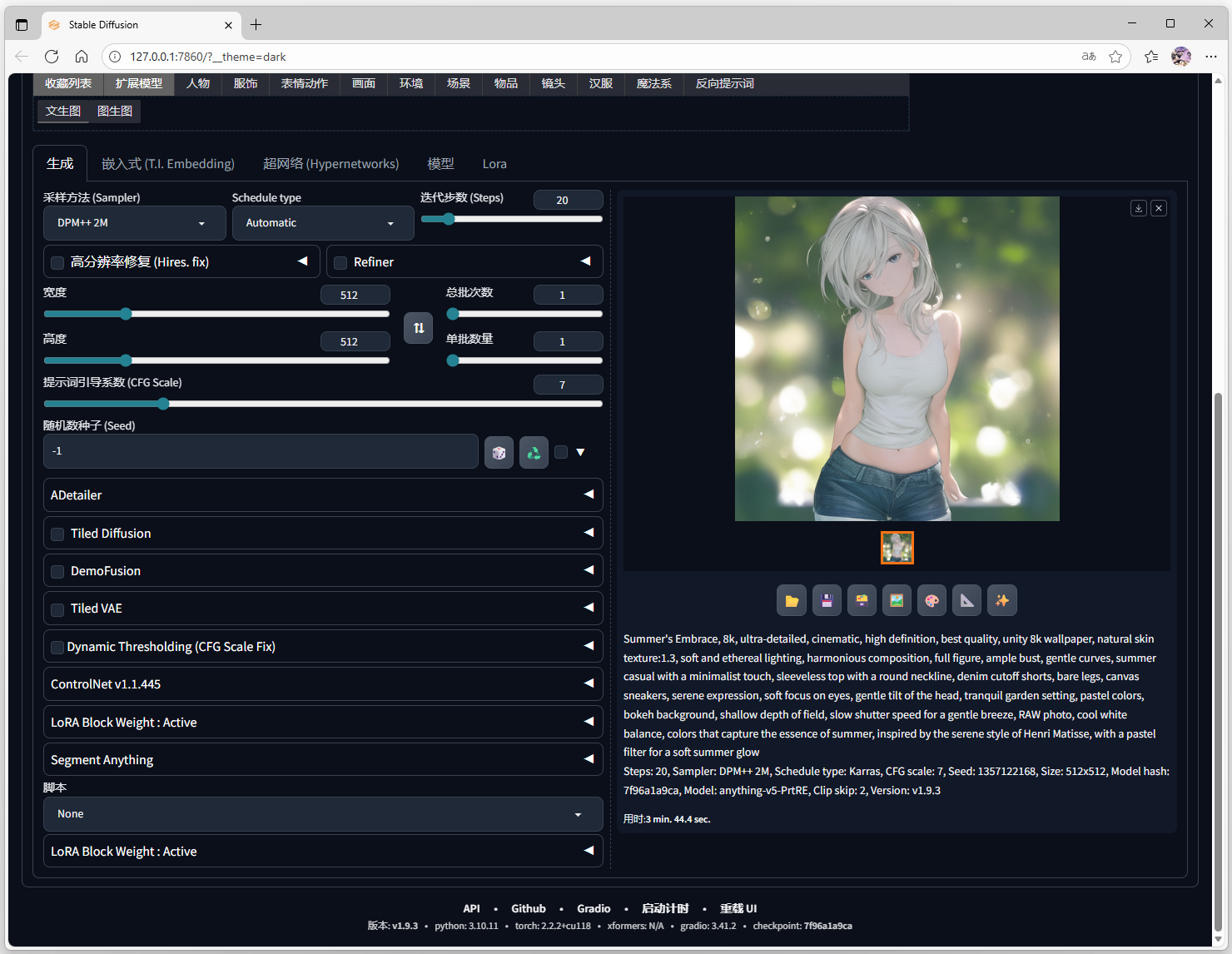Open the Sampler dropdown showing DPM++ 2M

pyautogui.click(x=133, y=223)
